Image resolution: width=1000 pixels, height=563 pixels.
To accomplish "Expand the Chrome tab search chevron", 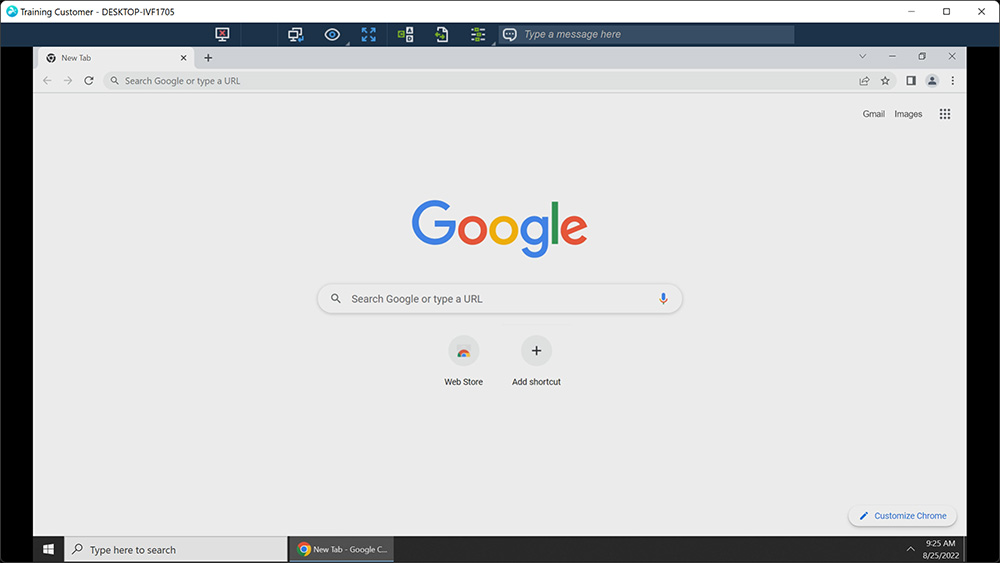I will [862, 57].
